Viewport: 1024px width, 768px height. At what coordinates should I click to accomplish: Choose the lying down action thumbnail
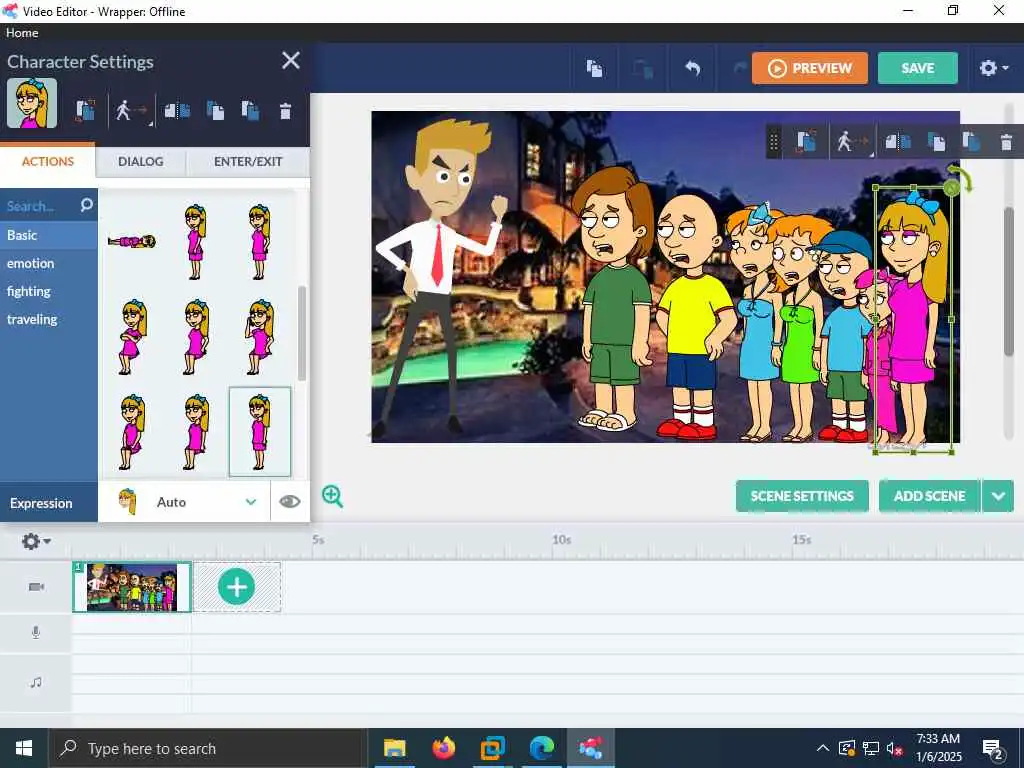point(132,242)
